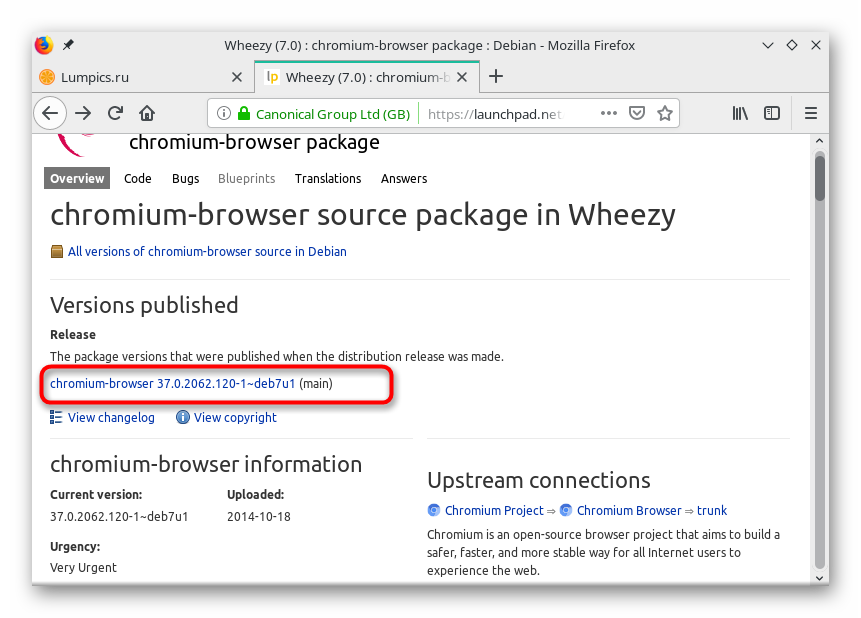Open All versions of chromium-browser source link
Viewport: 861px width, 618px height.
pyautogui.click(x=207, y=252)
